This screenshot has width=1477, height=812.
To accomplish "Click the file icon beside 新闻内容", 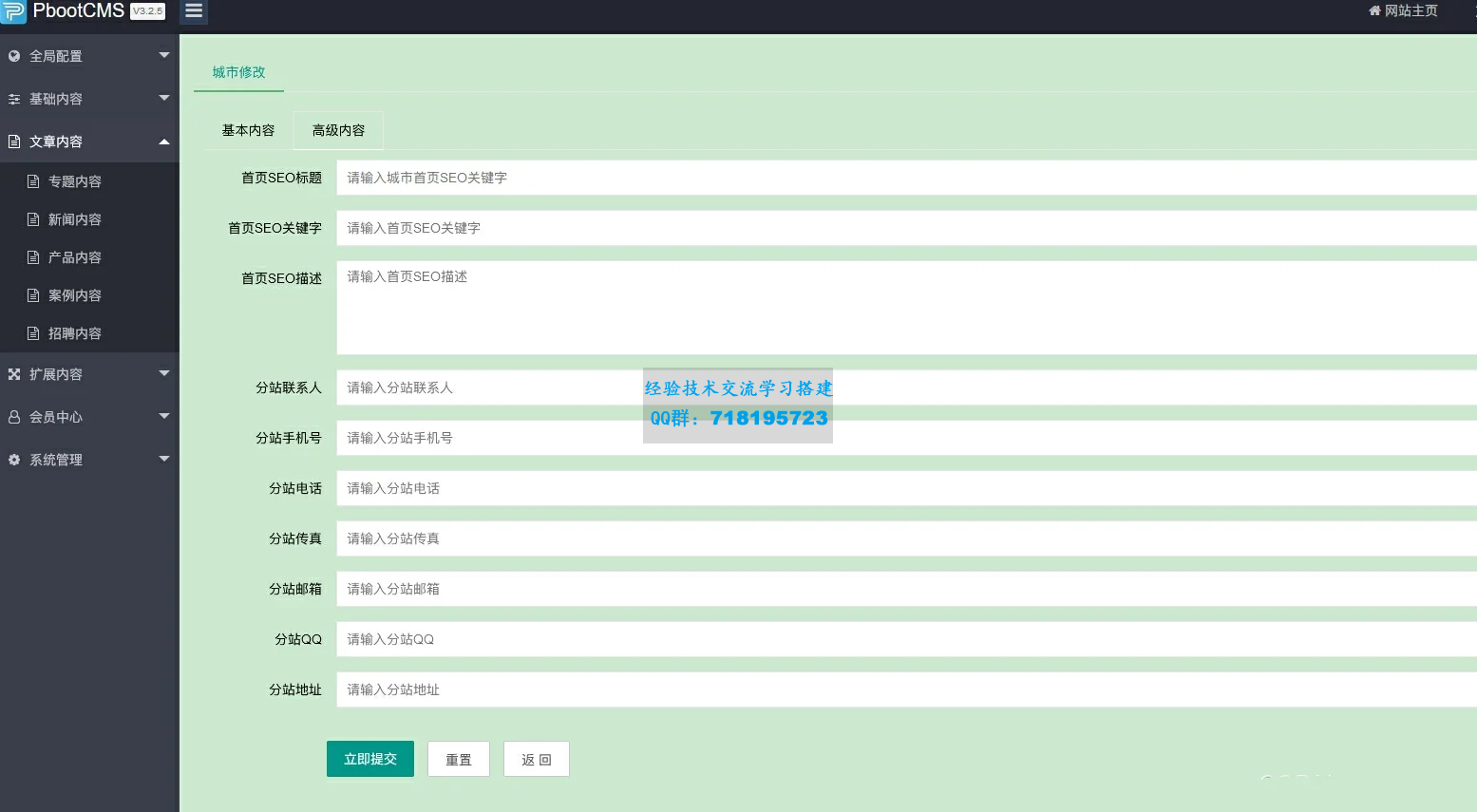I will [33, 219].
